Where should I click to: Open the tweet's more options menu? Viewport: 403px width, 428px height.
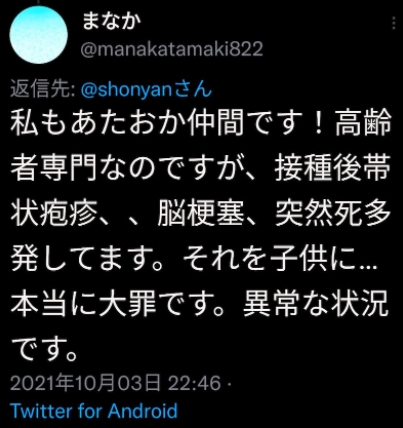pos(394,23)
